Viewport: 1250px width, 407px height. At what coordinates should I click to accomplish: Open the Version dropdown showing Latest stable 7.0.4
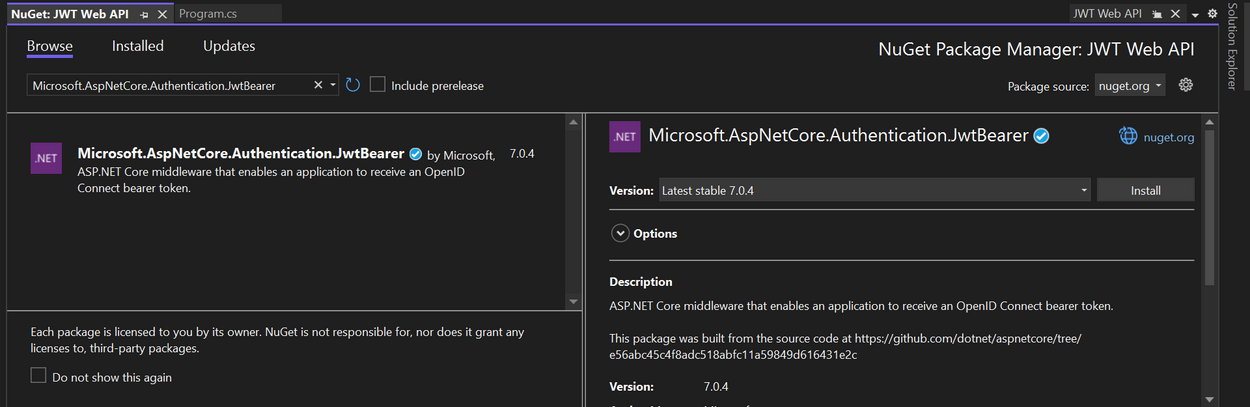click(x=875, y=190)
